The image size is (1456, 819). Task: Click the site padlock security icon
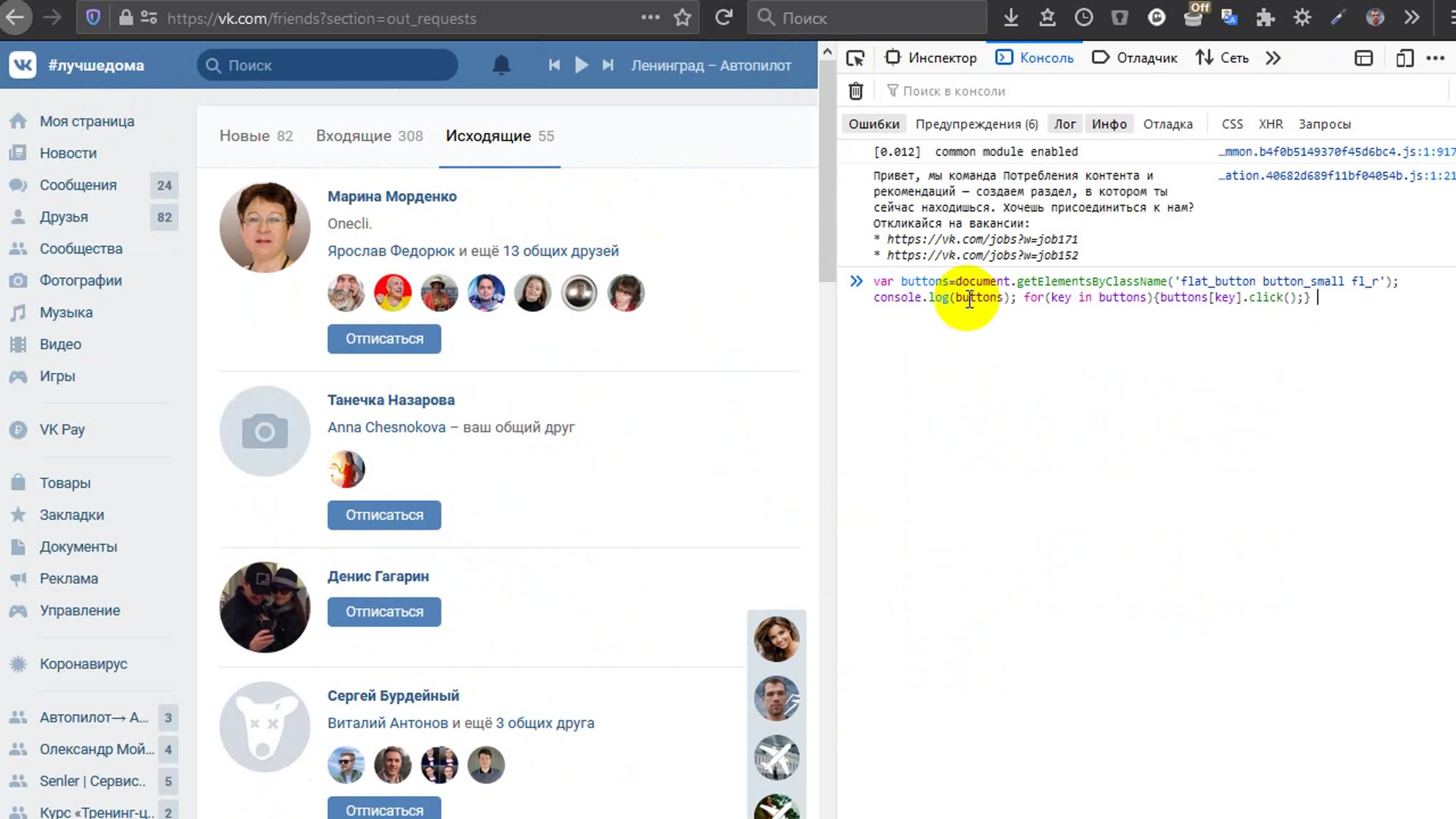point(125,18)
